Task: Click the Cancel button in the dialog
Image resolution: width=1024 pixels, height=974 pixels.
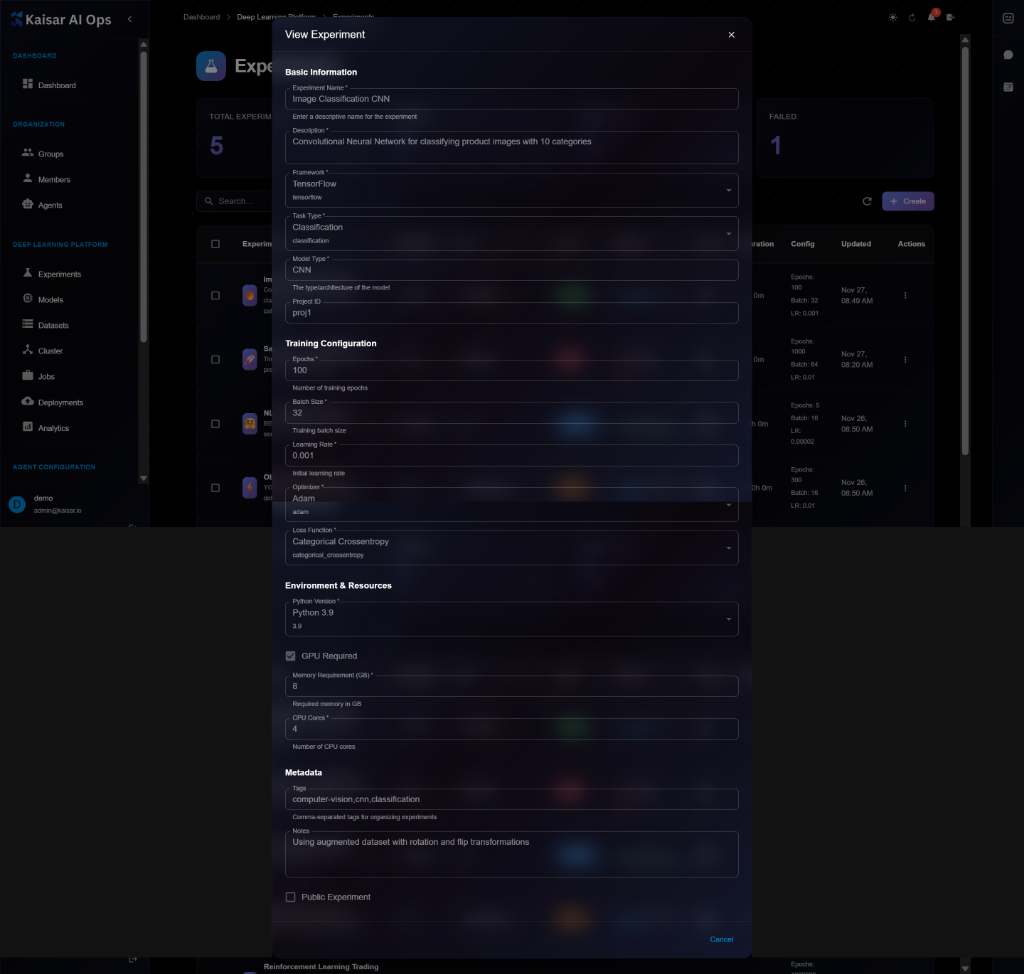Action: (x=721, y=939)
